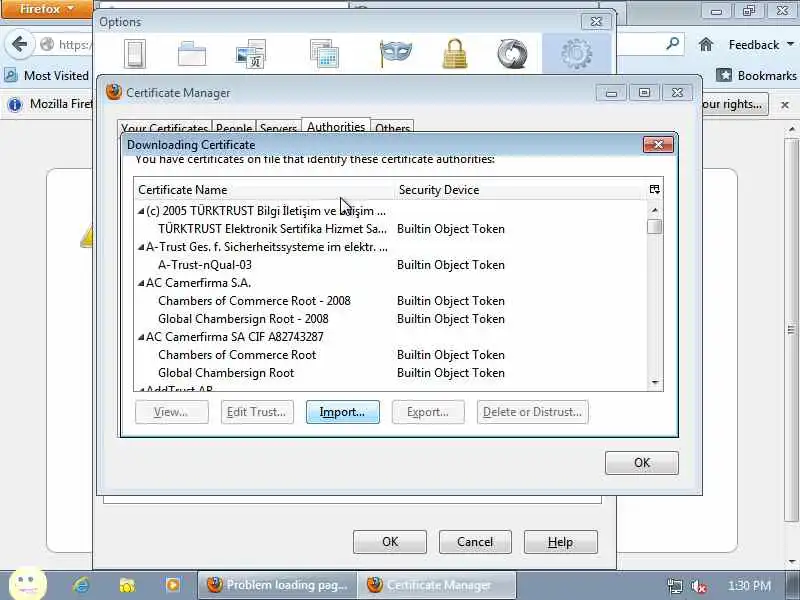Switch to Problem loading page taskbar window
Image resolution: width=800 pixels, height=600 pixels.
[277, 585]
